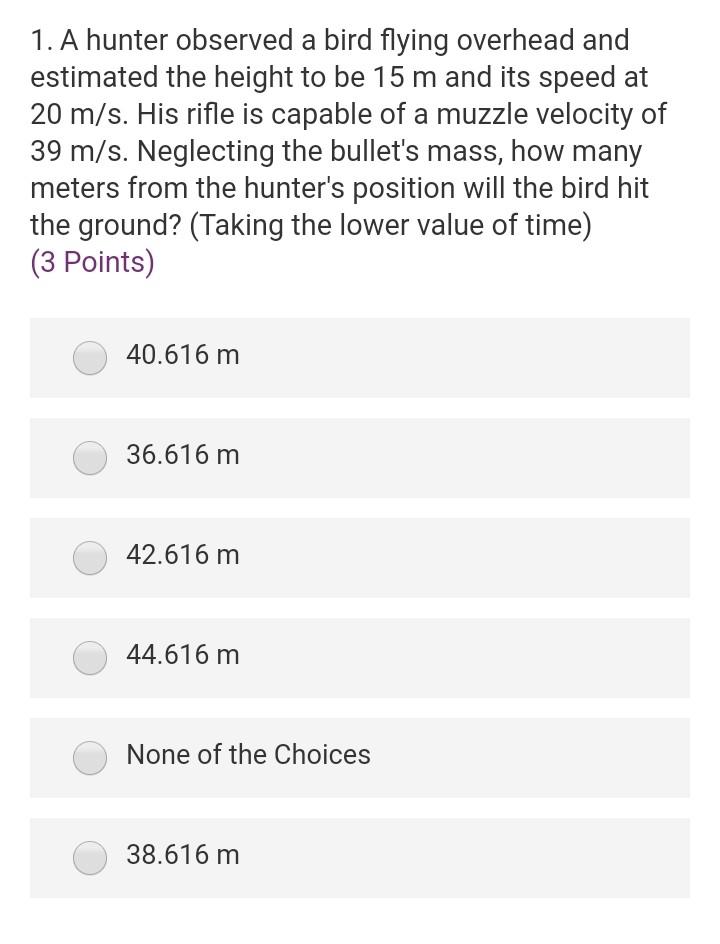Click empty gray area of 38.616 m option row
Image resolution: width=720 pixels, height=944 pixels.
[464, 858]
